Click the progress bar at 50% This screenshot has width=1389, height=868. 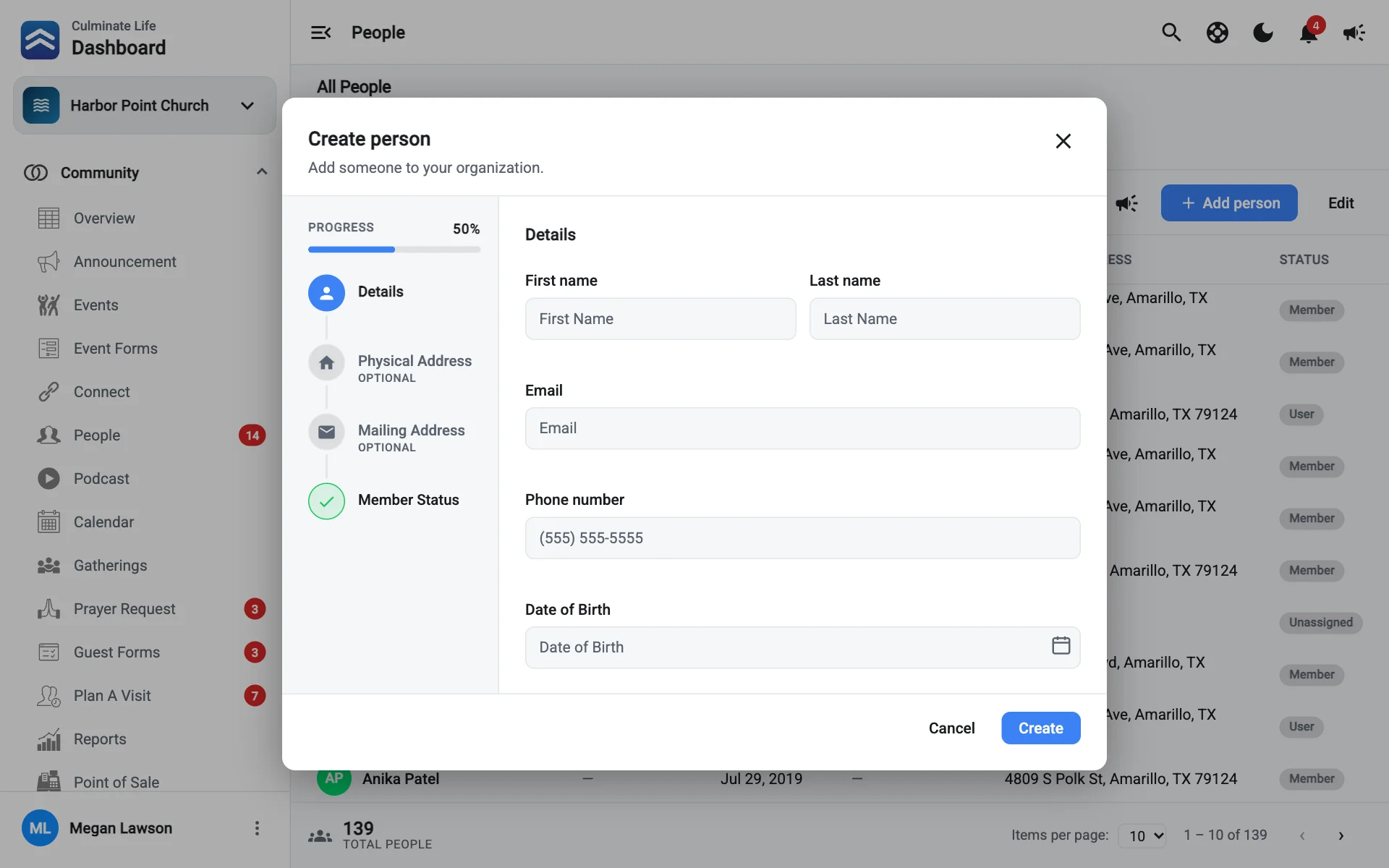[x=394, y=250]
